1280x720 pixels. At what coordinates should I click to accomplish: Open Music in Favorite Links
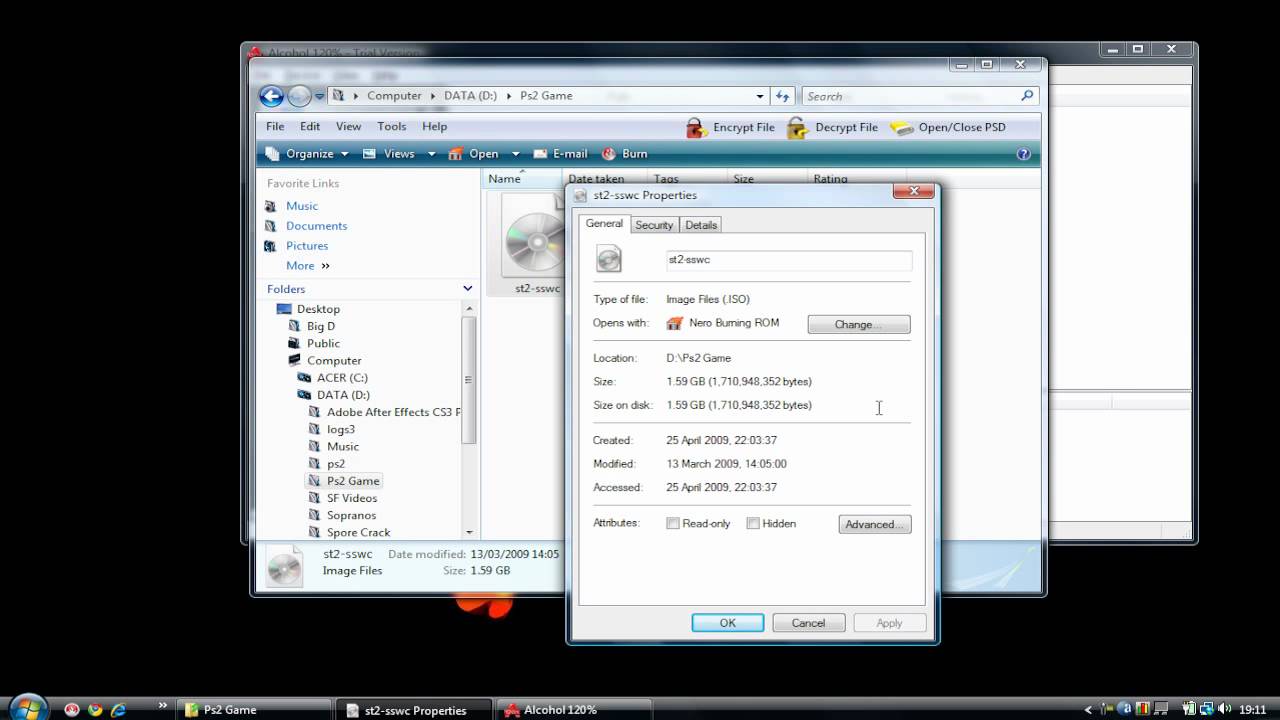pyautogui.click(x=302, y=206)
